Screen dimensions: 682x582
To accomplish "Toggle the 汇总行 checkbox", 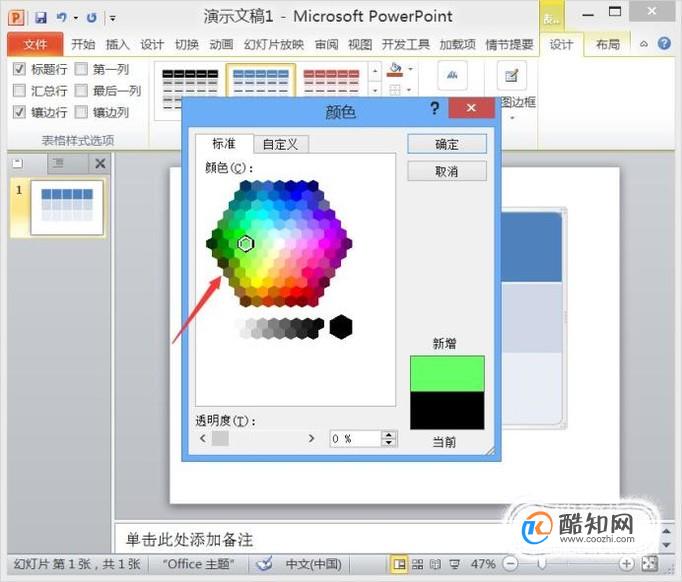I will coord(19,90).
